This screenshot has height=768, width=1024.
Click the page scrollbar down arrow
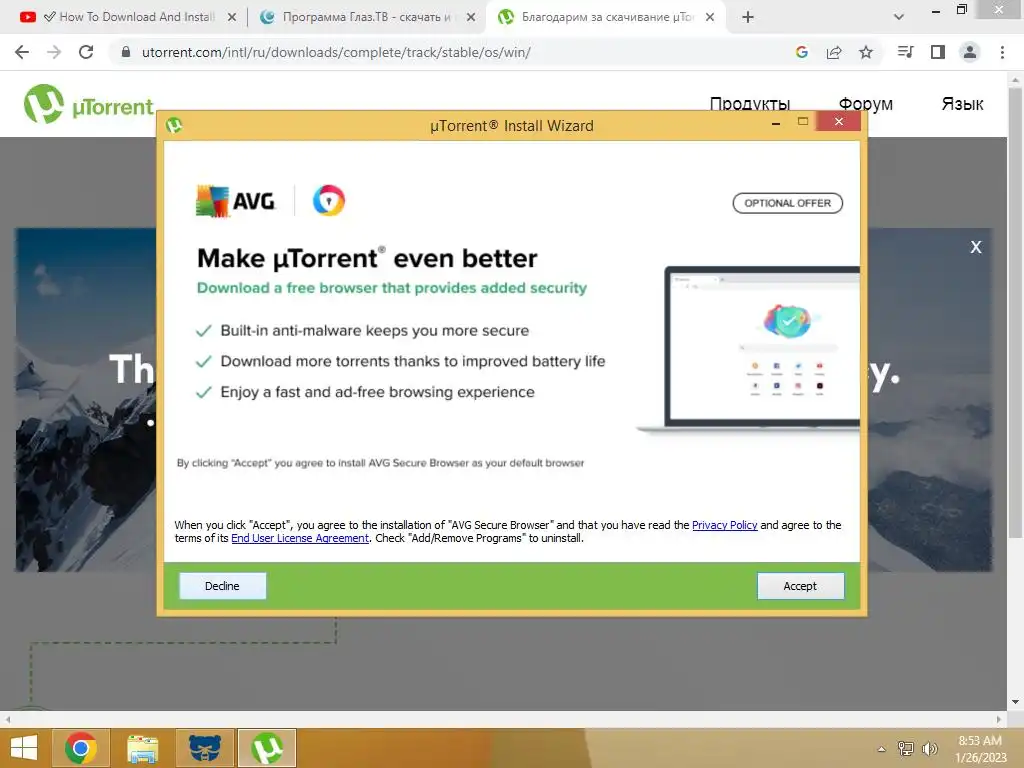tap(1015, 702)
